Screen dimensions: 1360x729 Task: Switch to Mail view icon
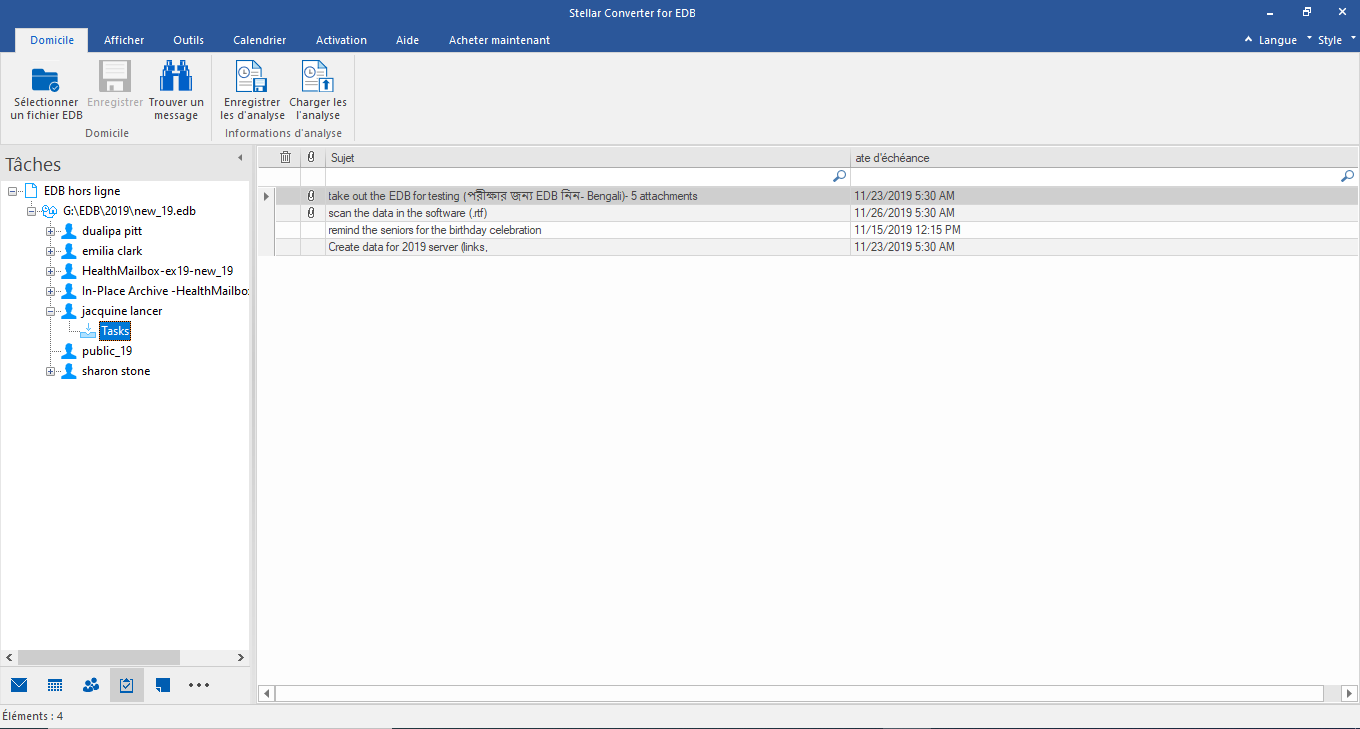pyautogui.click(x=19, y=685)
